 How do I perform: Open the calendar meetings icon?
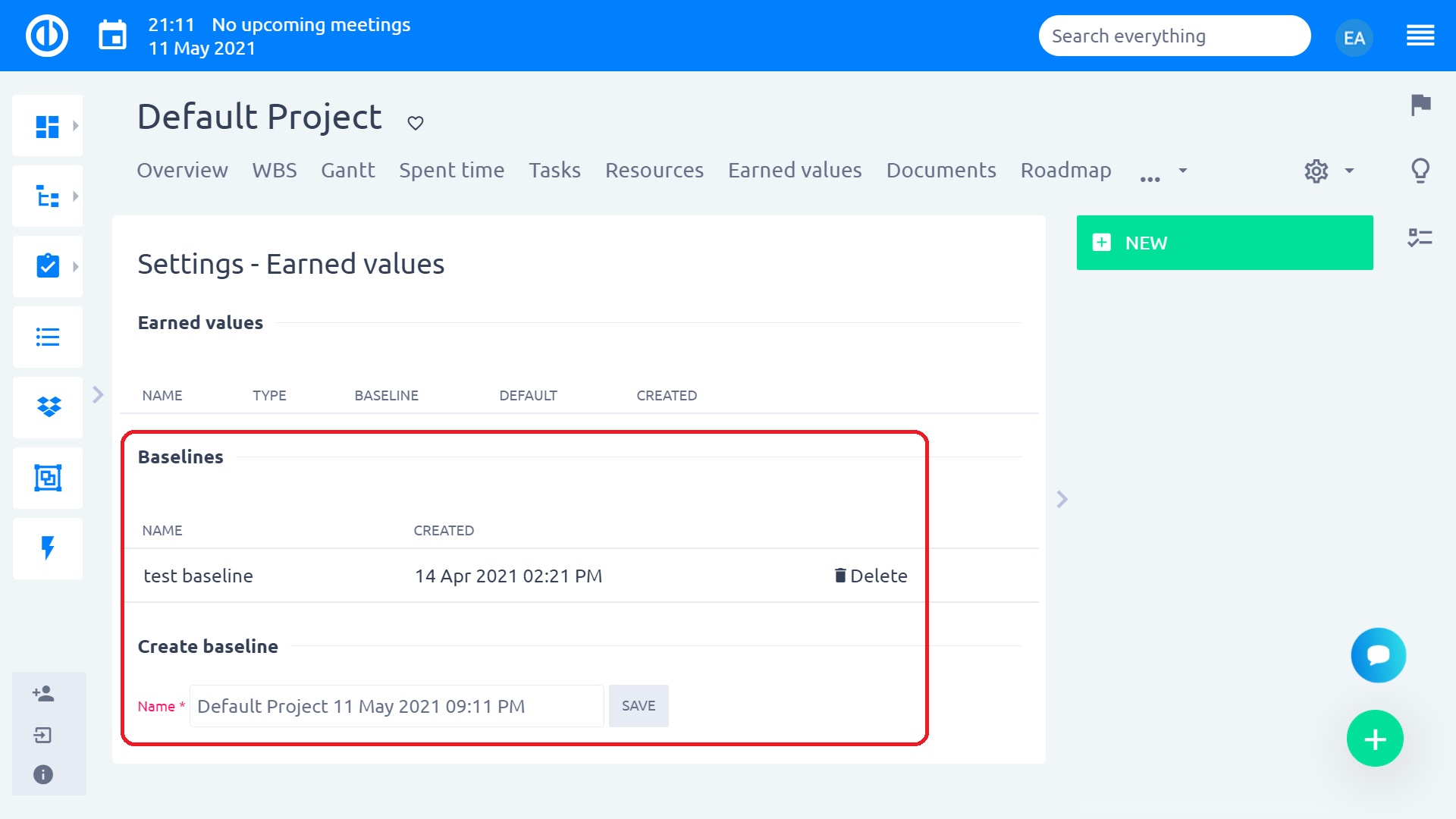(x=112, y=36)
